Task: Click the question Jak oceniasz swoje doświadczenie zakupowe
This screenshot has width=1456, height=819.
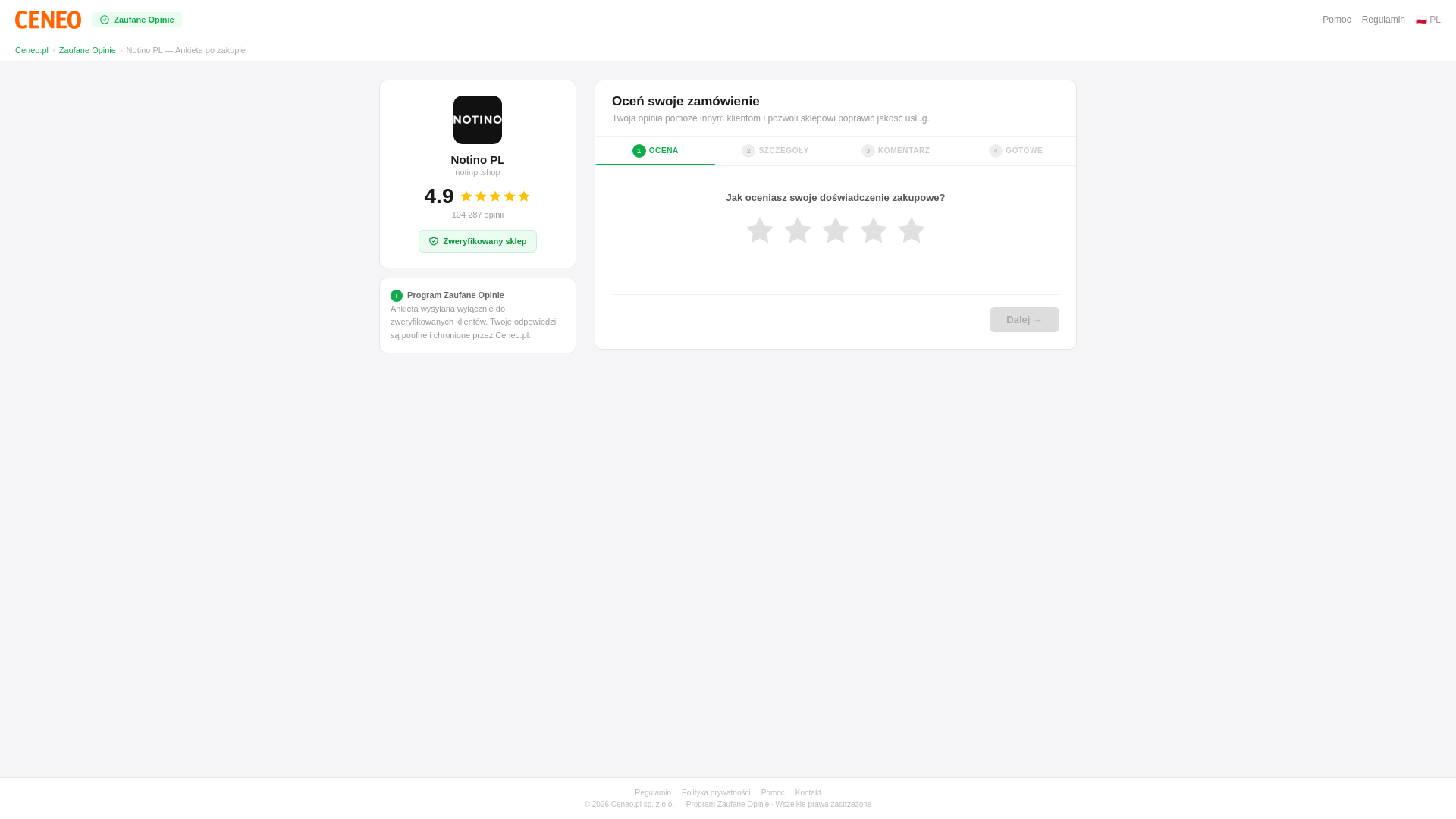Action: 836,198
